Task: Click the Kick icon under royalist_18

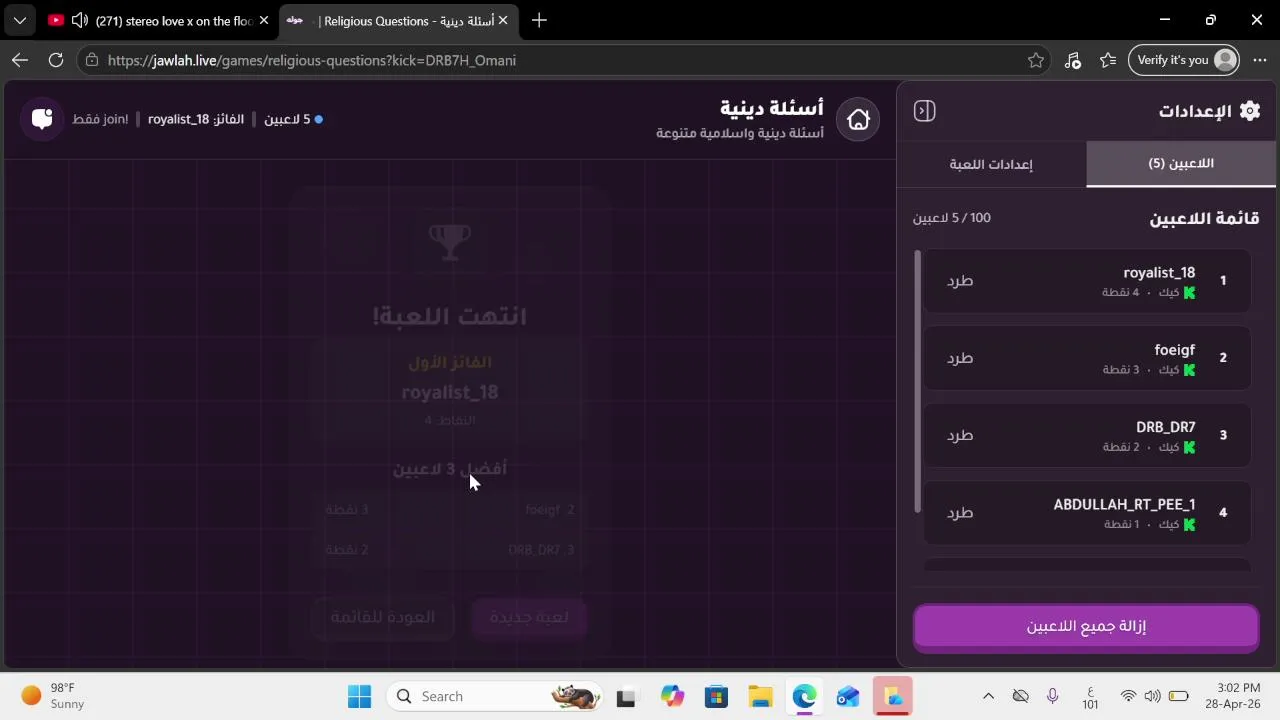Action: 1189,293
